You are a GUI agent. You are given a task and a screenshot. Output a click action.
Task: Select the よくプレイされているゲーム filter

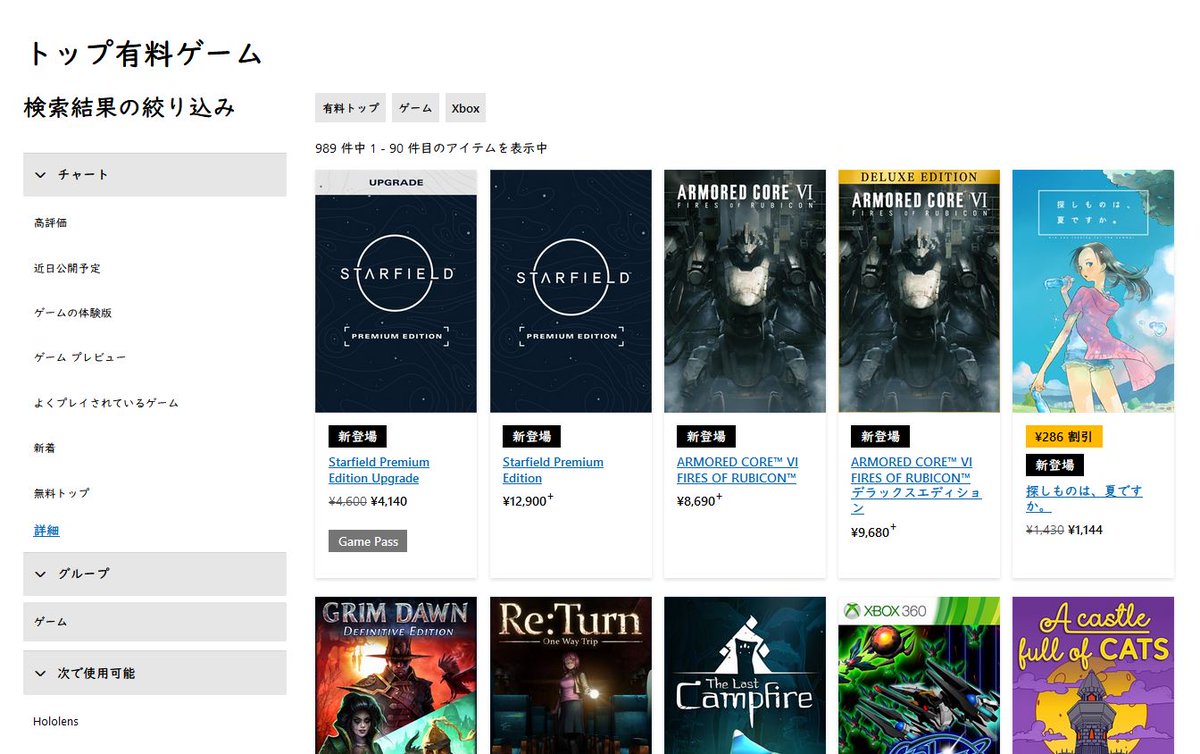coord(106,402)
